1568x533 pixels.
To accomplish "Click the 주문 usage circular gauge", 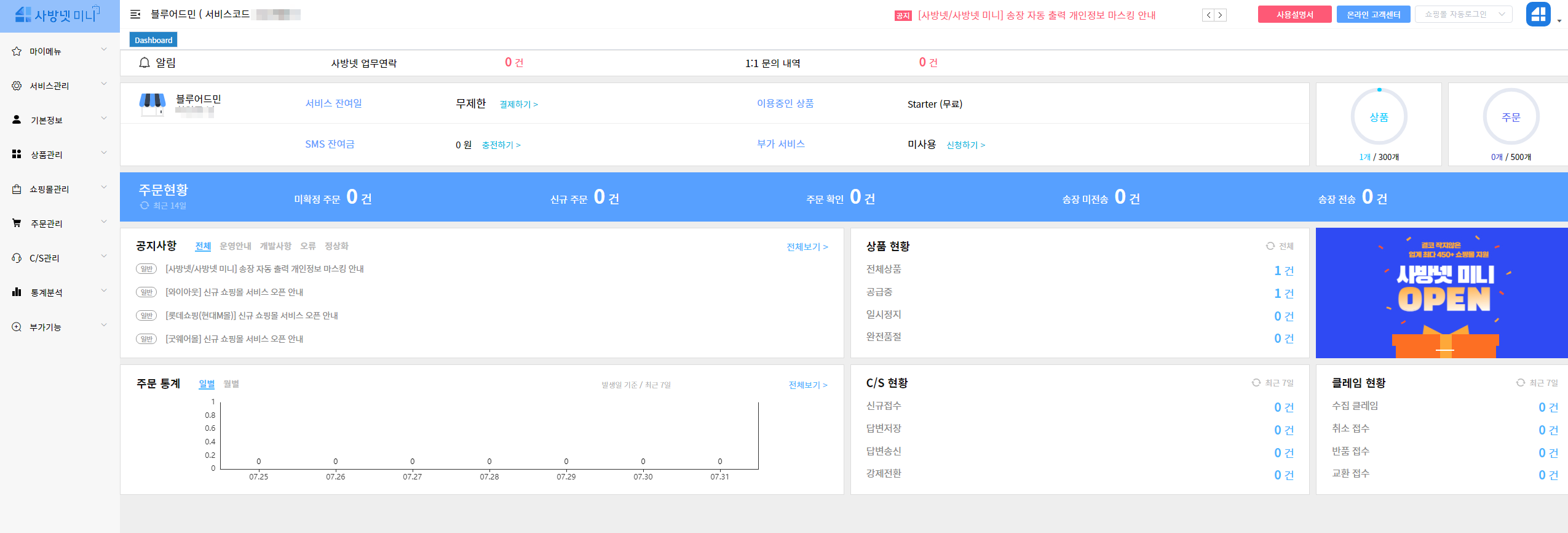I will [1511, 117].
